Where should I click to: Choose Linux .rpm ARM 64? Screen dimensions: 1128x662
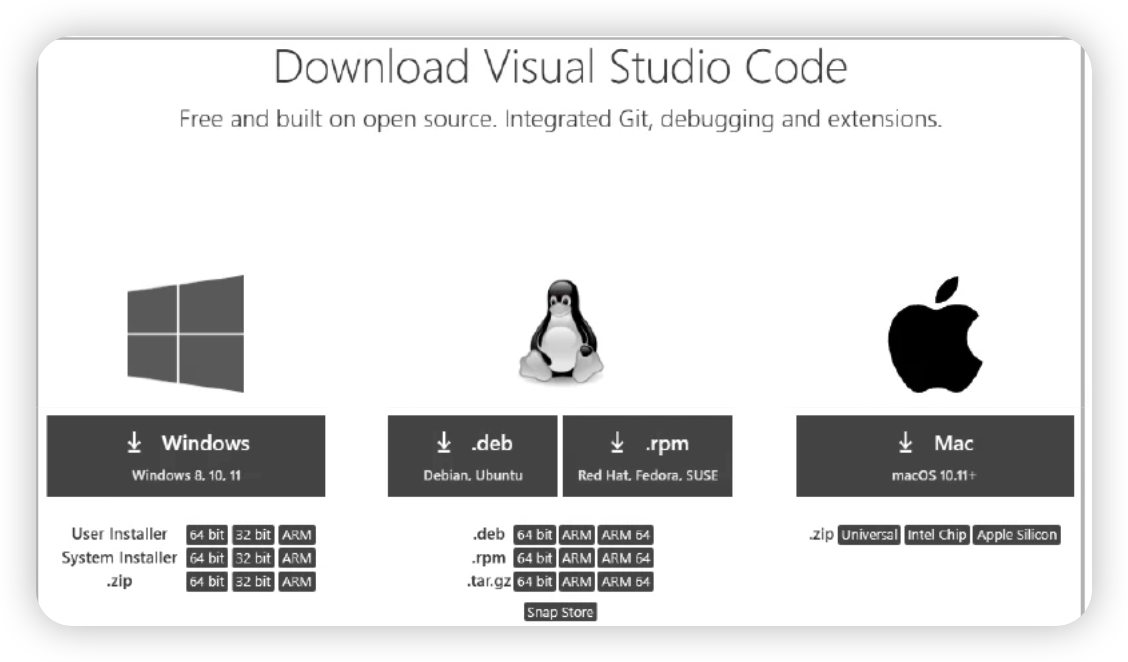pyautogui.click(x=626, y=558)
